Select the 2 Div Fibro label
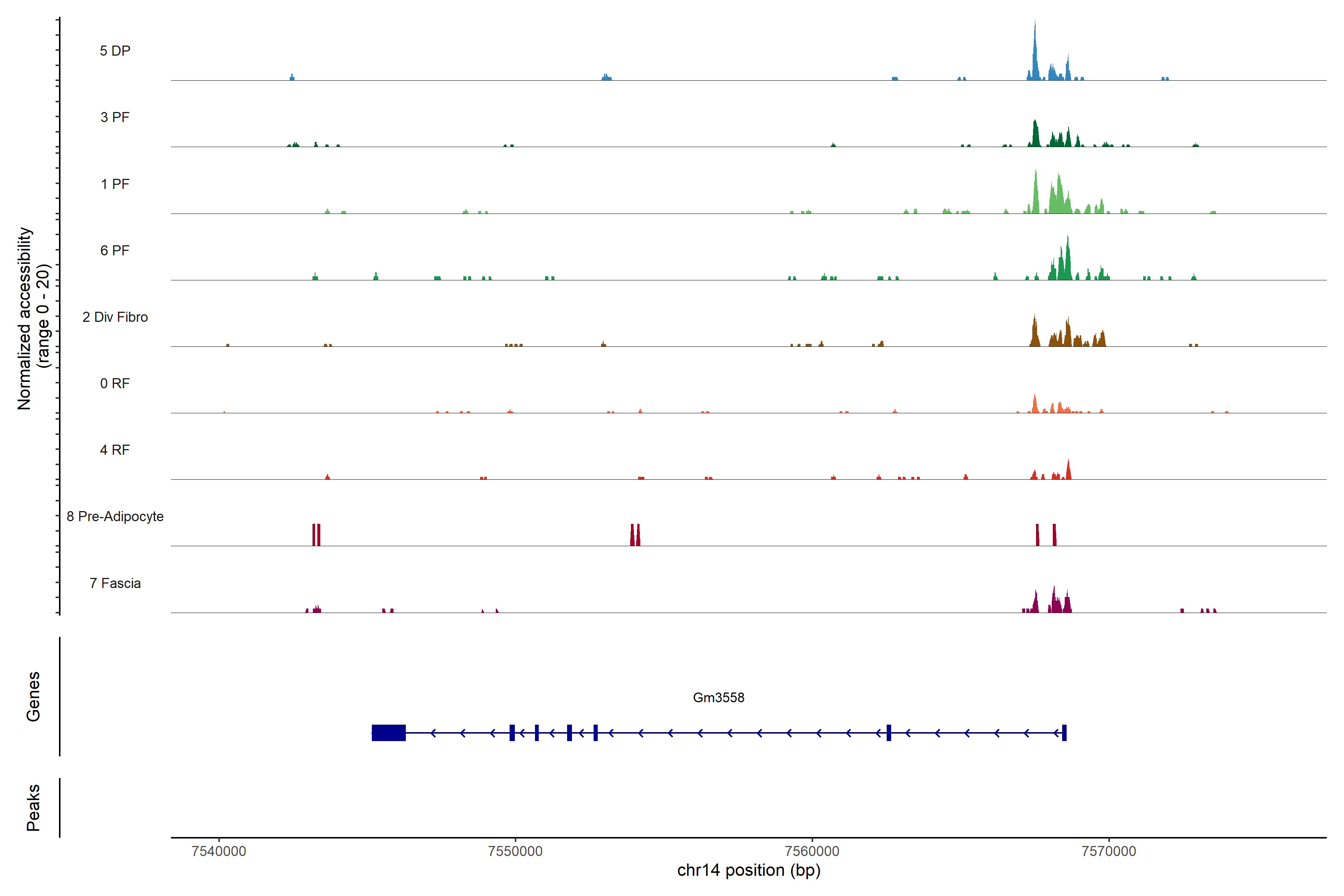Image resolution: width=1344 pixels, height=896 pixels. point(115,317)
